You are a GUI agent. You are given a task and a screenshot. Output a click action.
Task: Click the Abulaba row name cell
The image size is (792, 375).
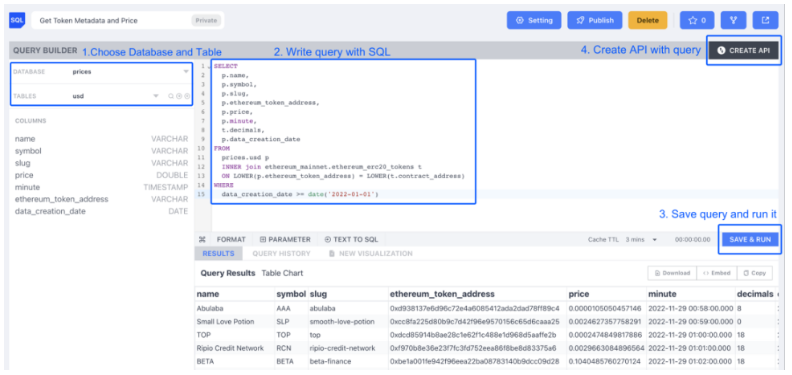click(x=209, y=308)
